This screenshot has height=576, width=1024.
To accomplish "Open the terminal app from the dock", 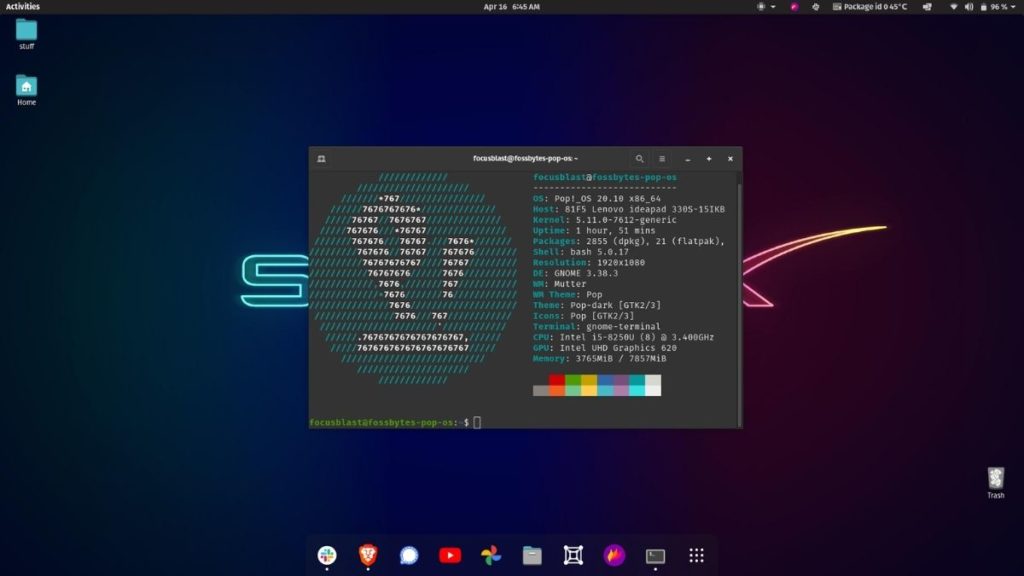I will [654, 556].
